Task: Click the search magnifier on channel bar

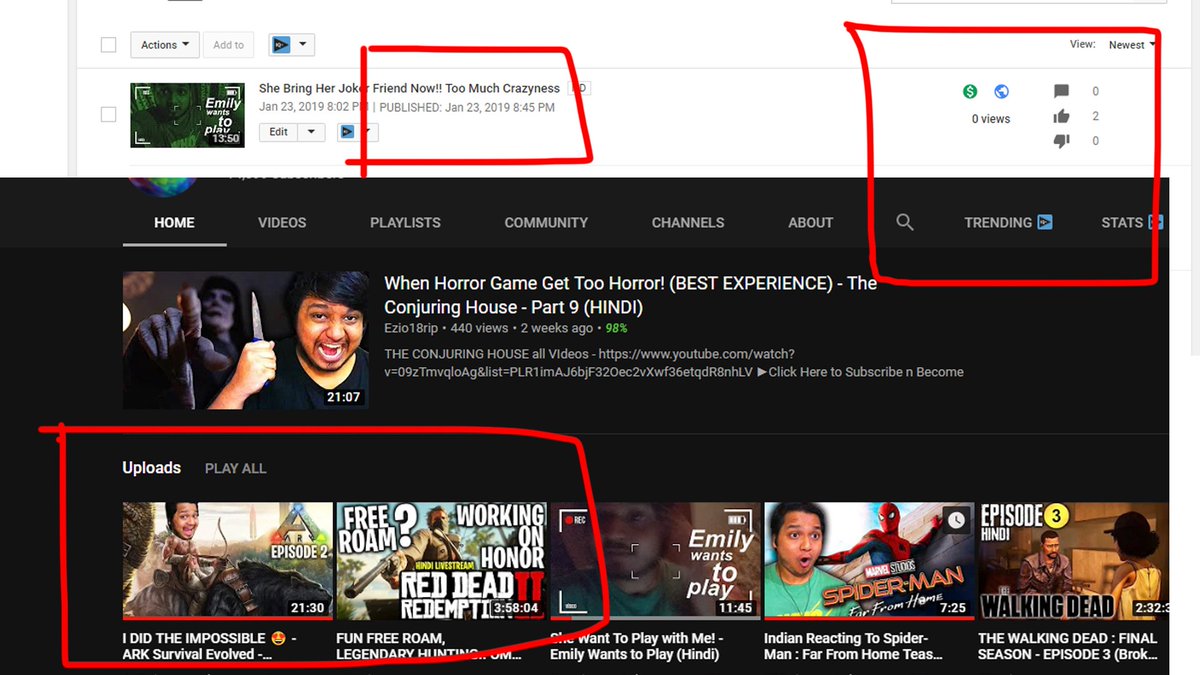Action: click(905, 222)
